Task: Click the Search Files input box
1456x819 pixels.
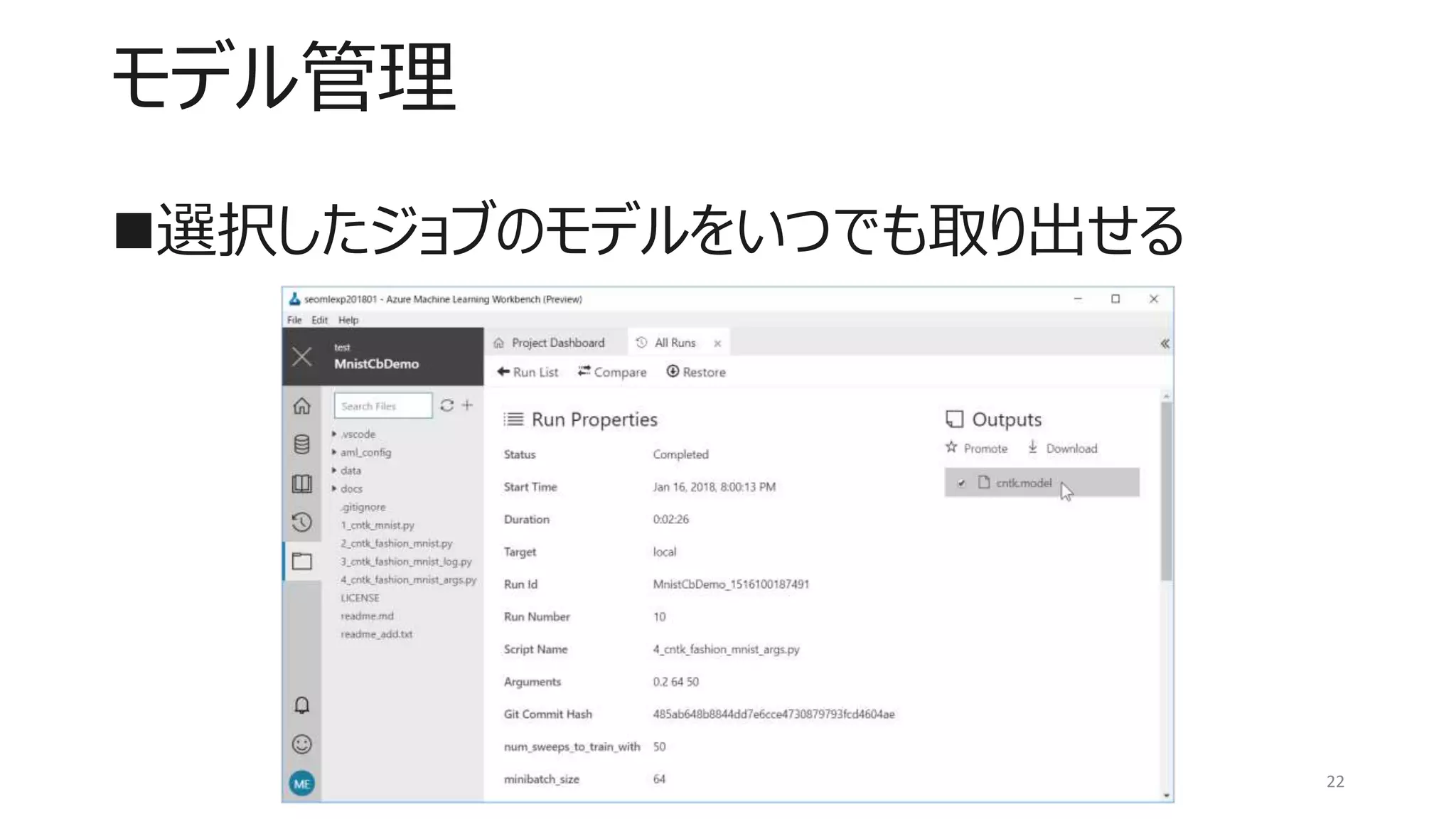Action: pos(382,406)
